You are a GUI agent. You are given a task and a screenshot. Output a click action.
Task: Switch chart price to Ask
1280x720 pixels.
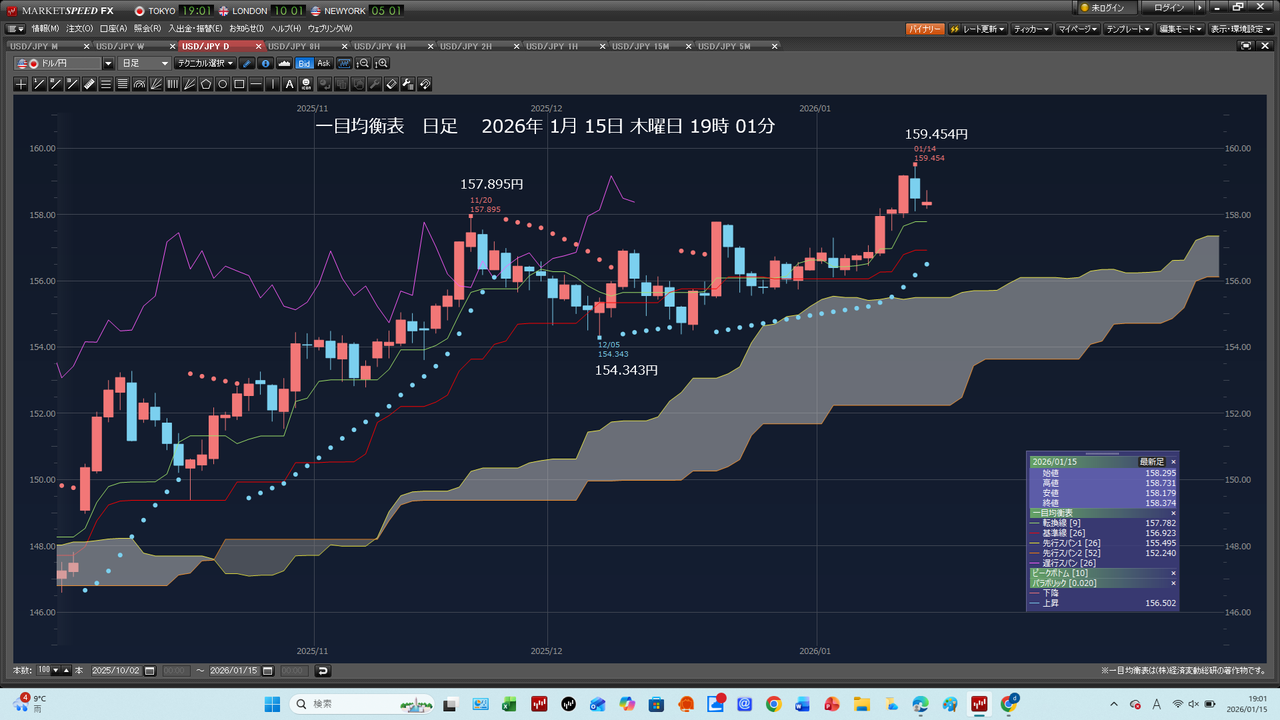coord(324,63)
